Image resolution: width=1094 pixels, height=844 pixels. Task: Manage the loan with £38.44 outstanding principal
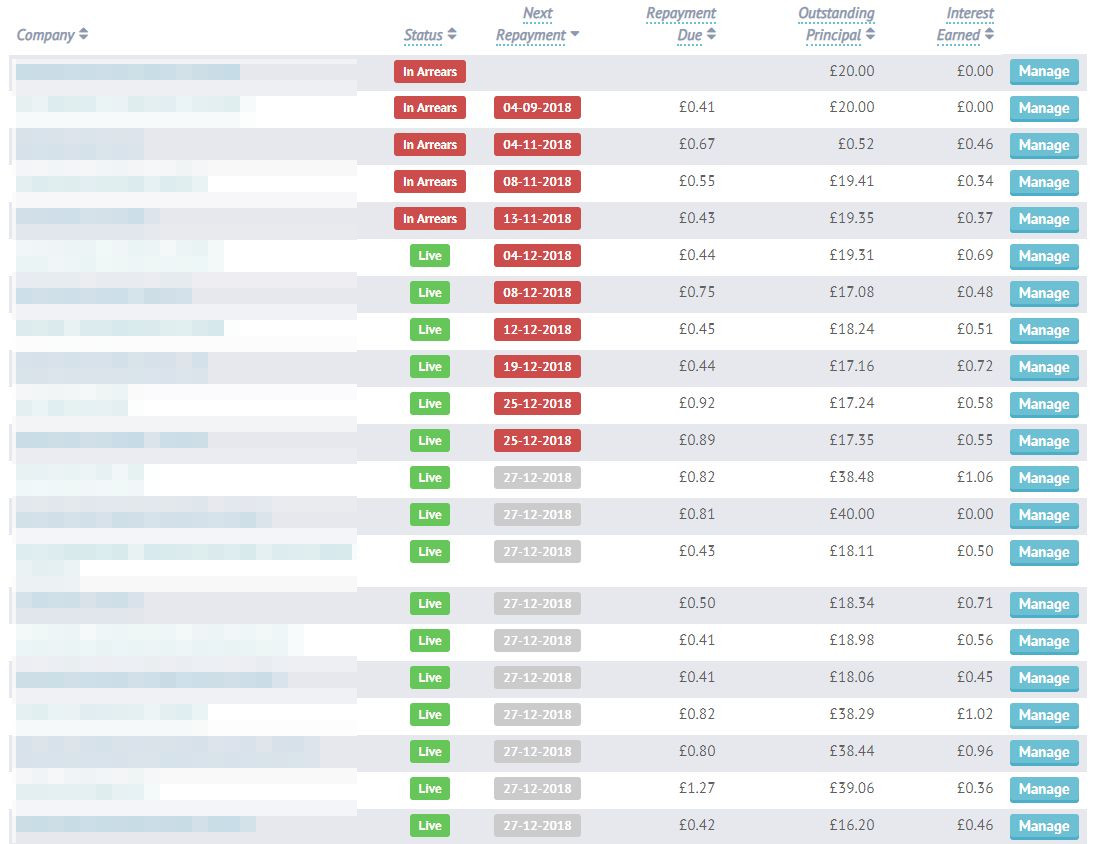click(1044, 752)
